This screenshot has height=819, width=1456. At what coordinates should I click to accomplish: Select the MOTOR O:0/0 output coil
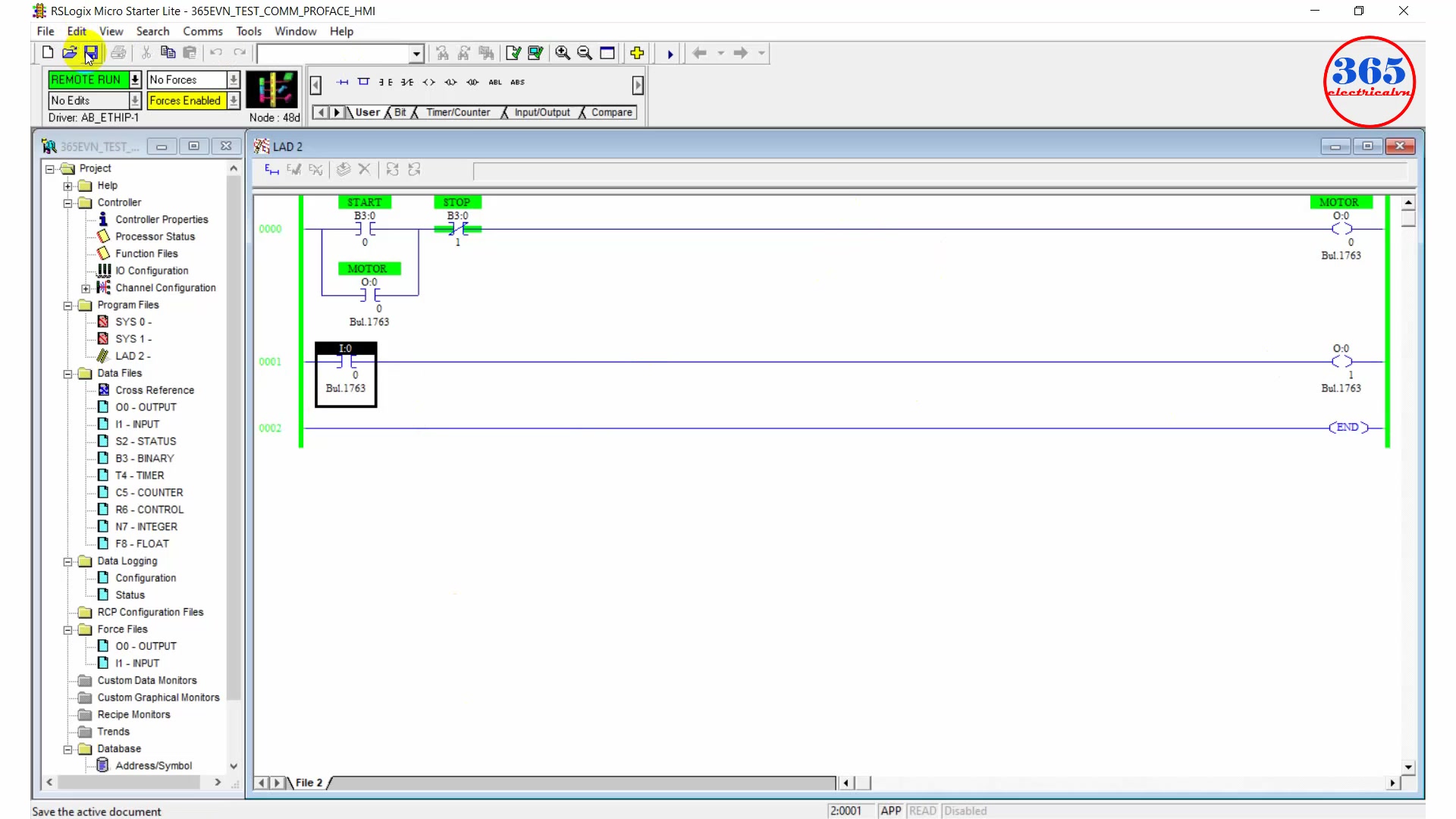coord(1341,229)
